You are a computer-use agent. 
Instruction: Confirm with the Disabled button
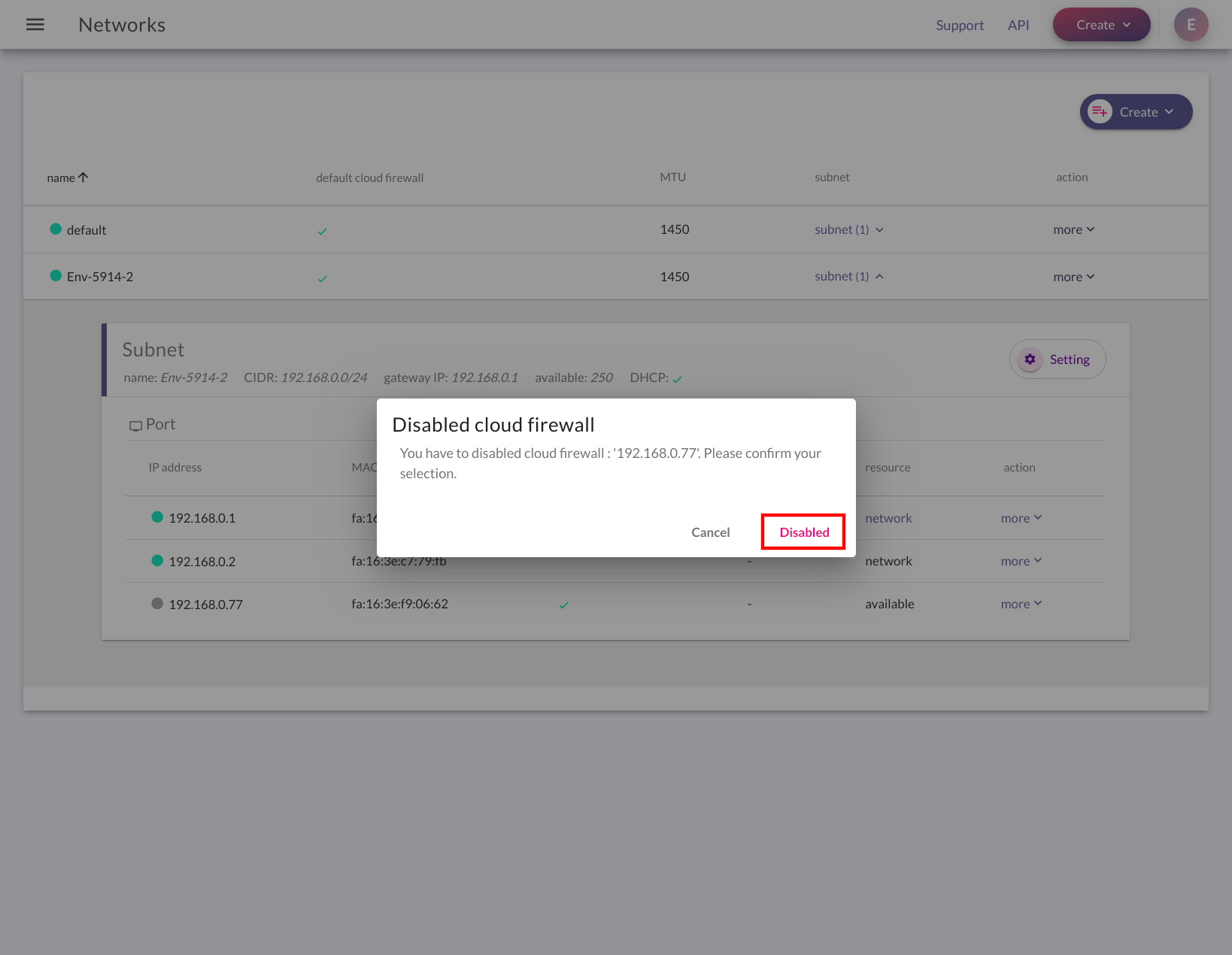click(x=804, y=532)
